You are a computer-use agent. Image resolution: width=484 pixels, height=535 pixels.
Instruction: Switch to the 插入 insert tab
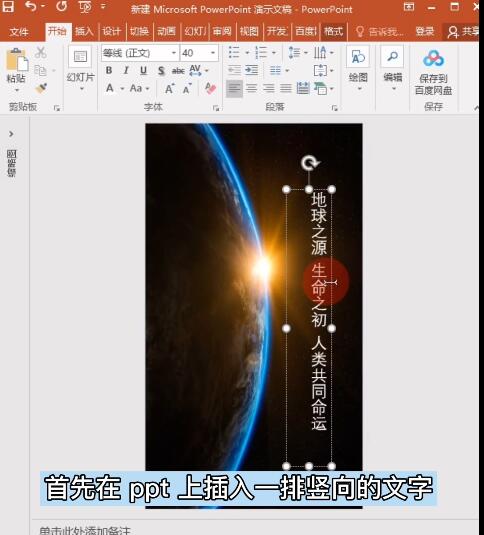point(84,32)
